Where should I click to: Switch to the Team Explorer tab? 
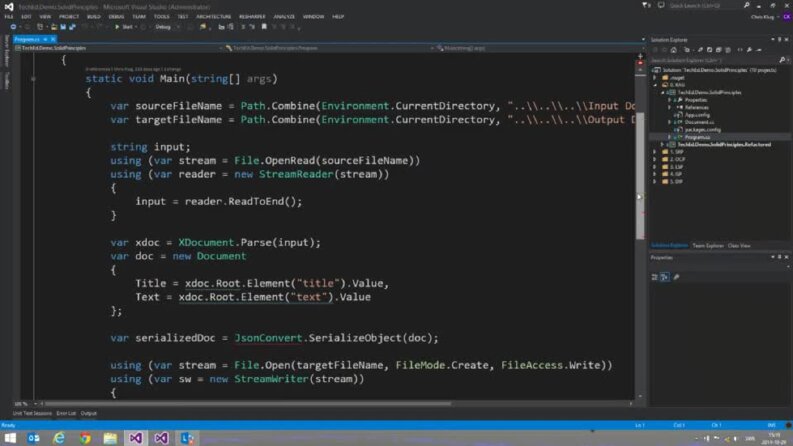coord(708,246)
